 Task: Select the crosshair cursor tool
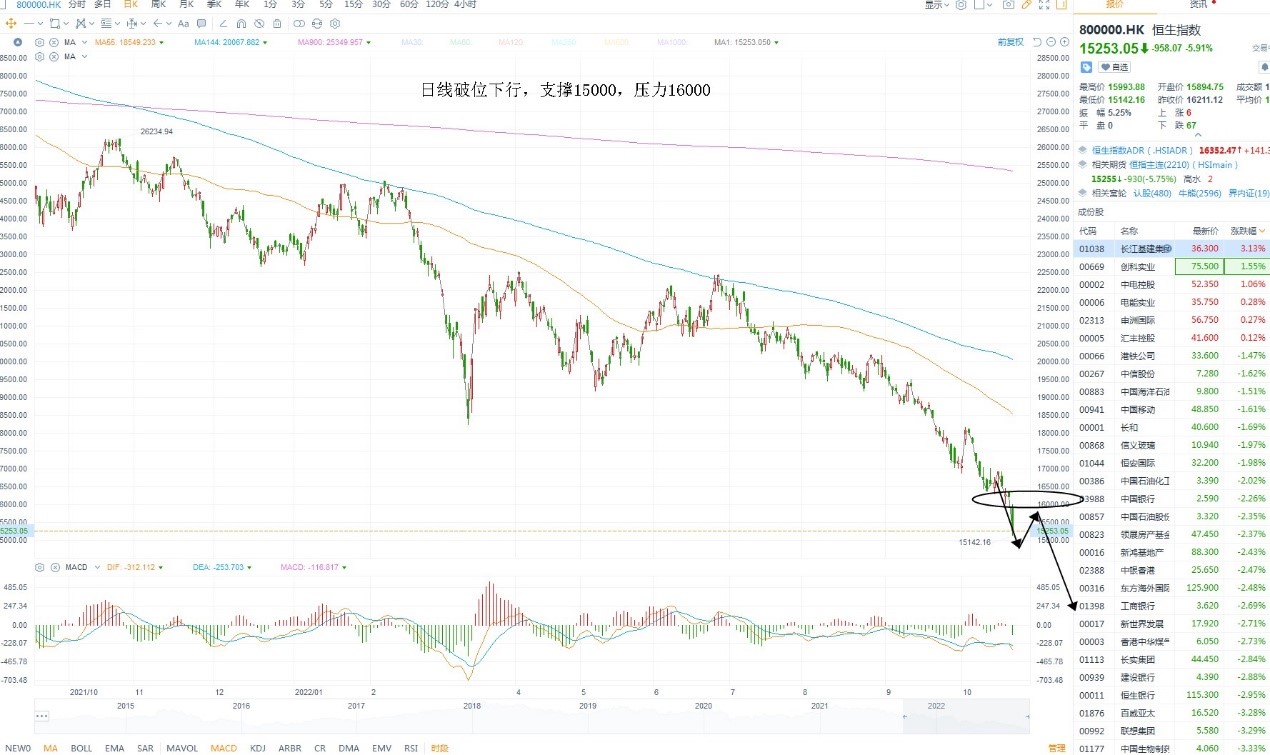pyautogui.click(x=11, y=23)
